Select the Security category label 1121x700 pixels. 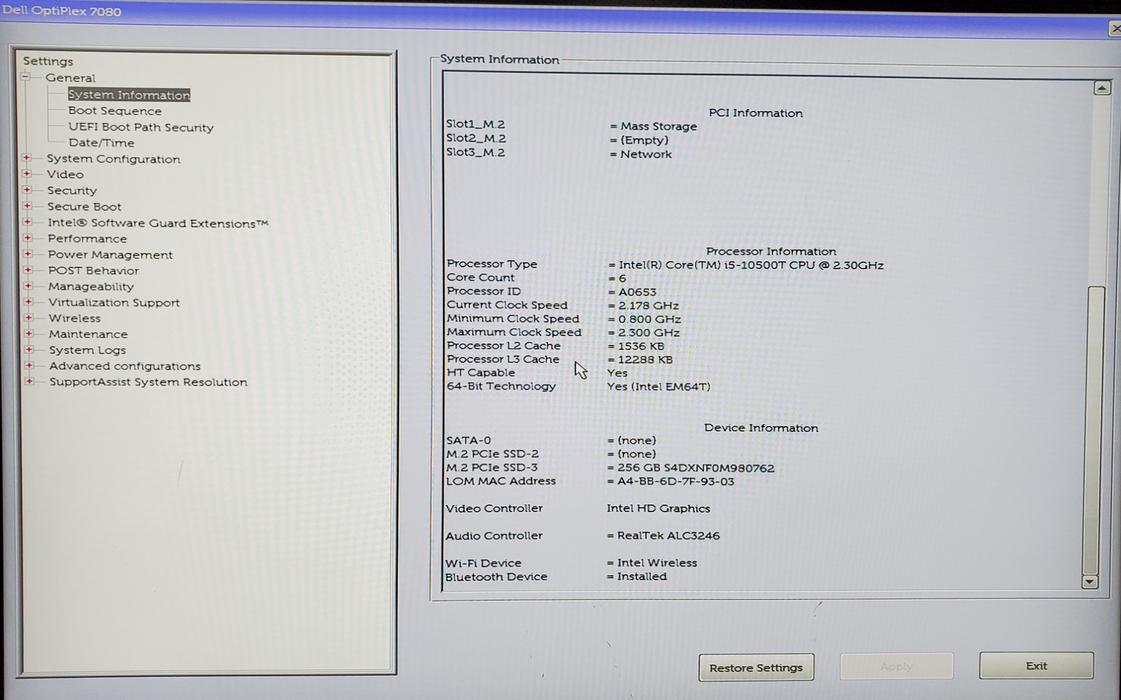click(x=71, y=190)
